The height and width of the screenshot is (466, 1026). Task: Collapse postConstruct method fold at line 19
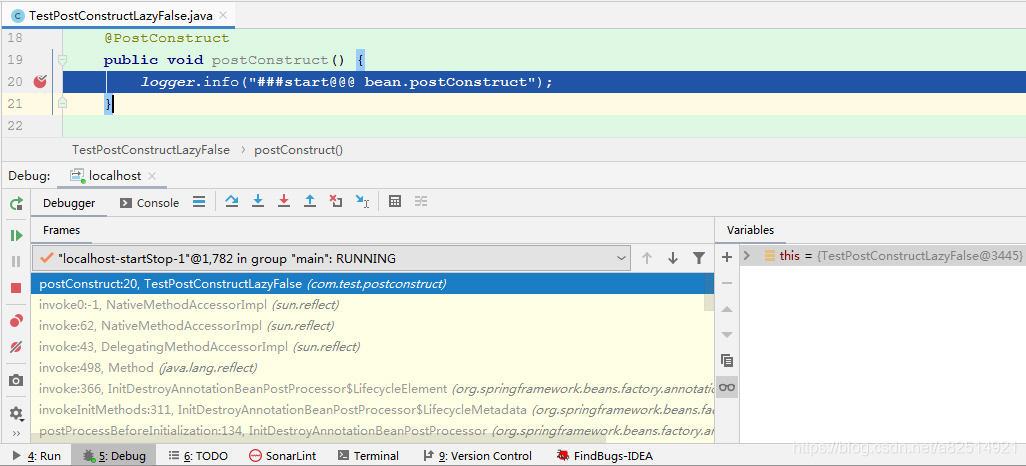[62, 60]
